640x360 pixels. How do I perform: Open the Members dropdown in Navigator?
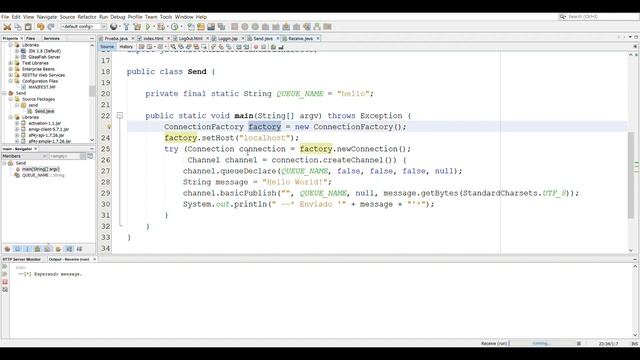coord(24,156)
